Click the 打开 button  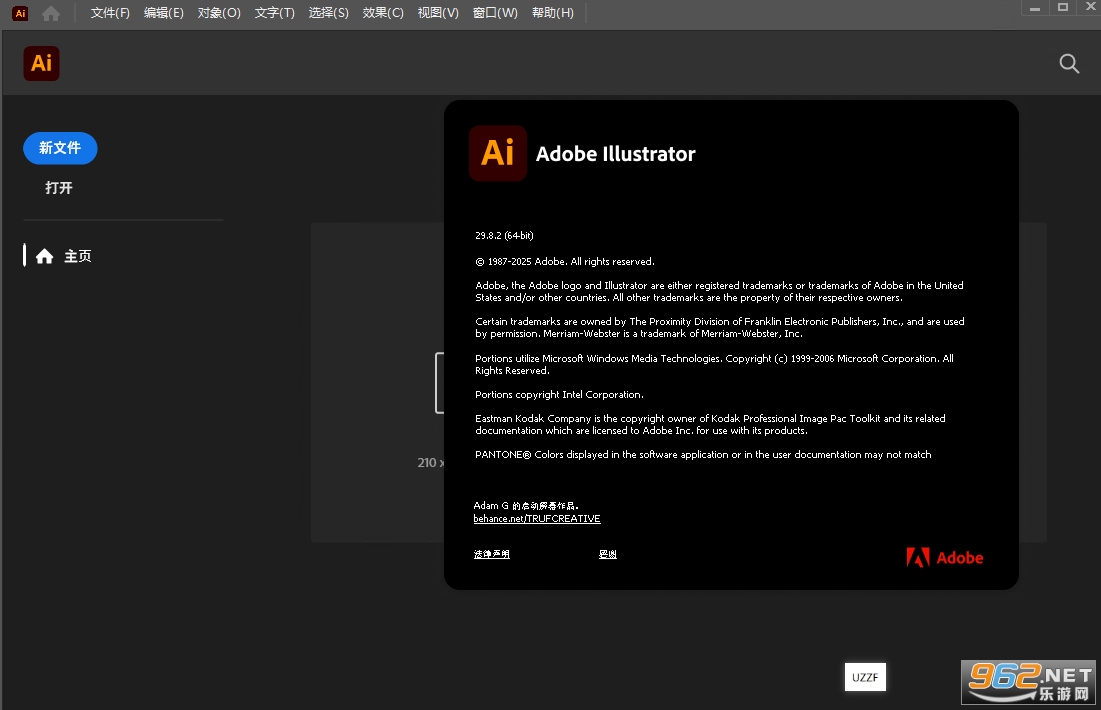pos(59,188)
